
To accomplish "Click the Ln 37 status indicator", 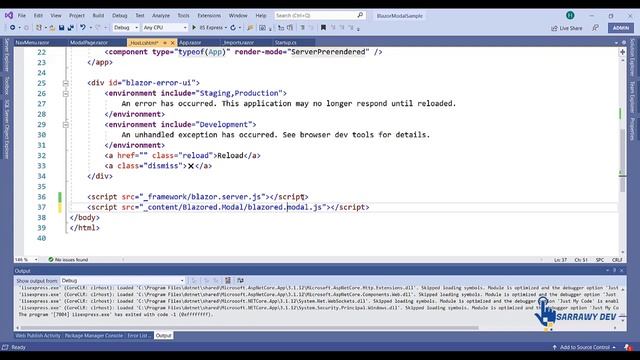I will 560,260.
